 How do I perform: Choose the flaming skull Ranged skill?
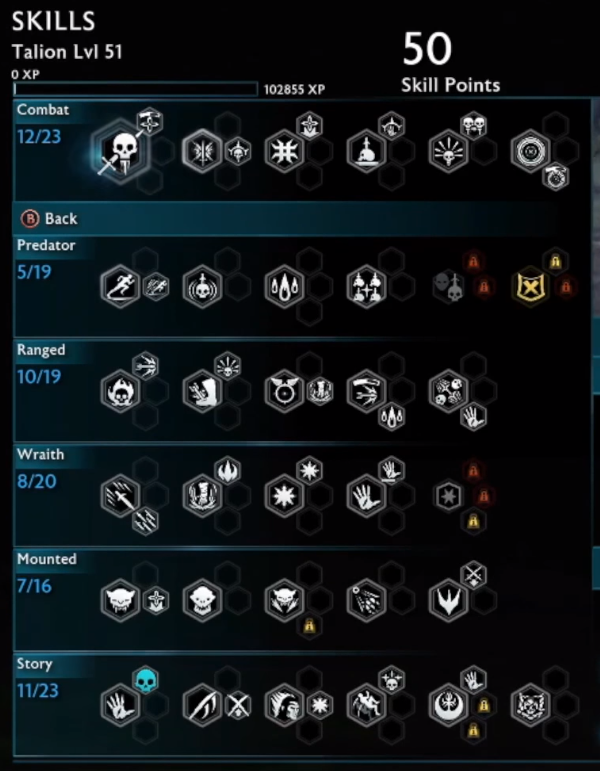point(120,391)
